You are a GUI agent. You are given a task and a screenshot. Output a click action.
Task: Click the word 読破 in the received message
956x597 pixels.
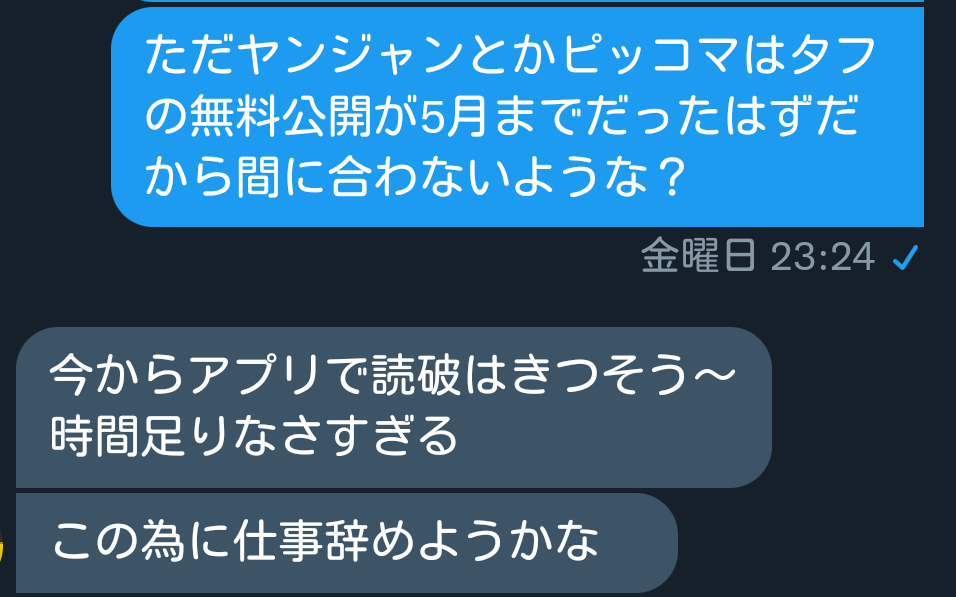417,374
